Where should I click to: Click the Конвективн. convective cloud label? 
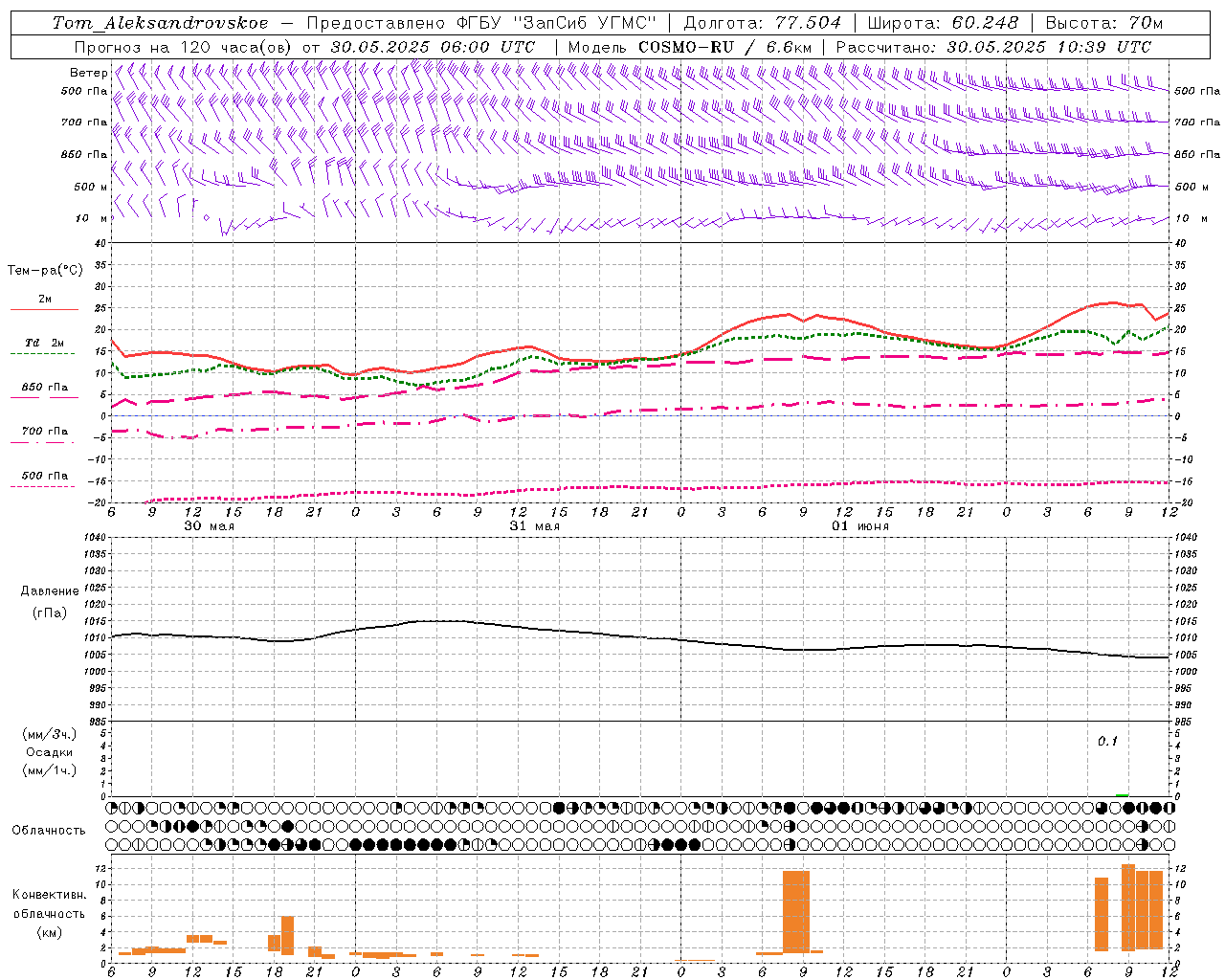[49, 895]
